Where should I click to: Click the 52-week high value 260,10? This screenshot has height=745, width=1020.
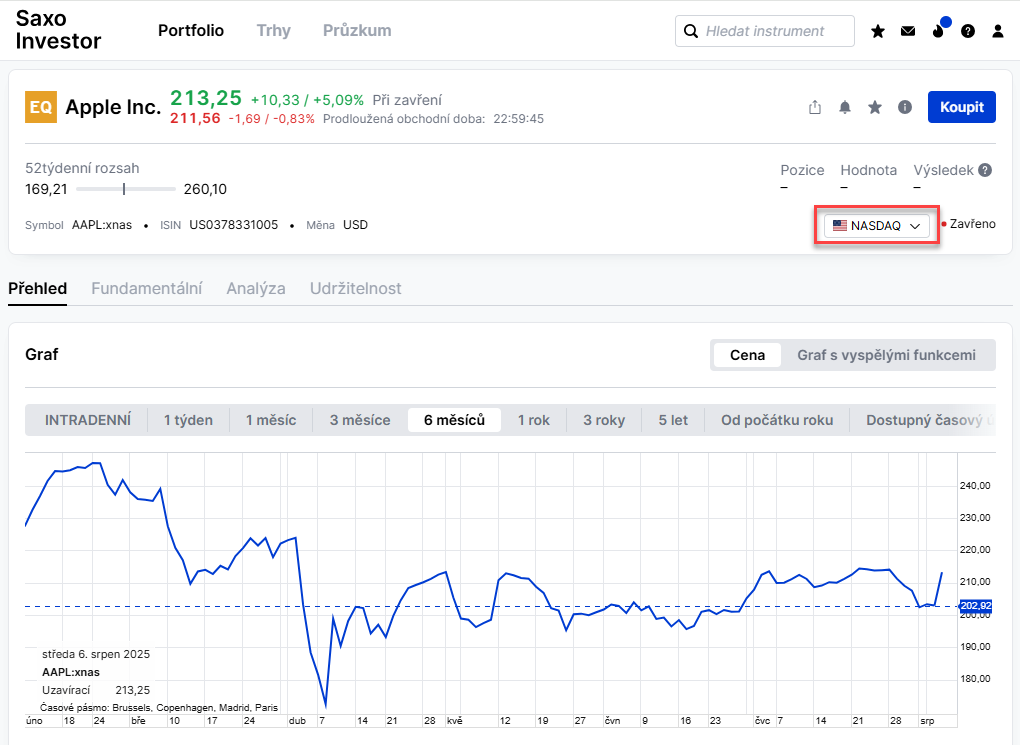(205, 189)
